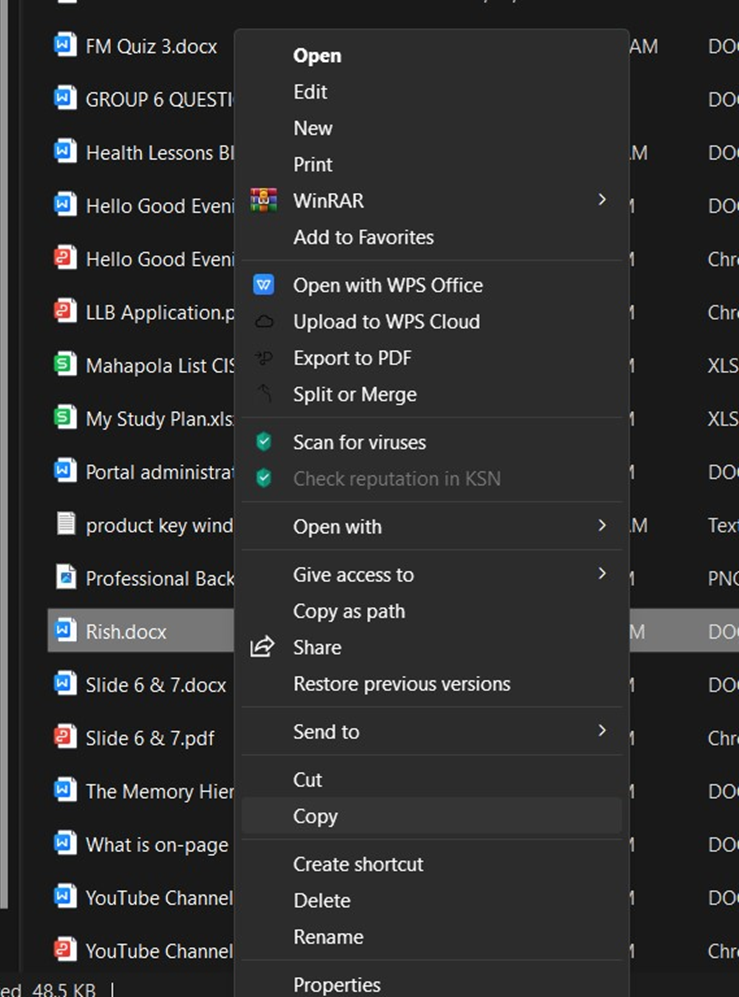The width and height of the screenshot is (739, 997).
Task: Click the cloud icon beside Upload to WPS Cloud
Action: (x=264, y=321)
